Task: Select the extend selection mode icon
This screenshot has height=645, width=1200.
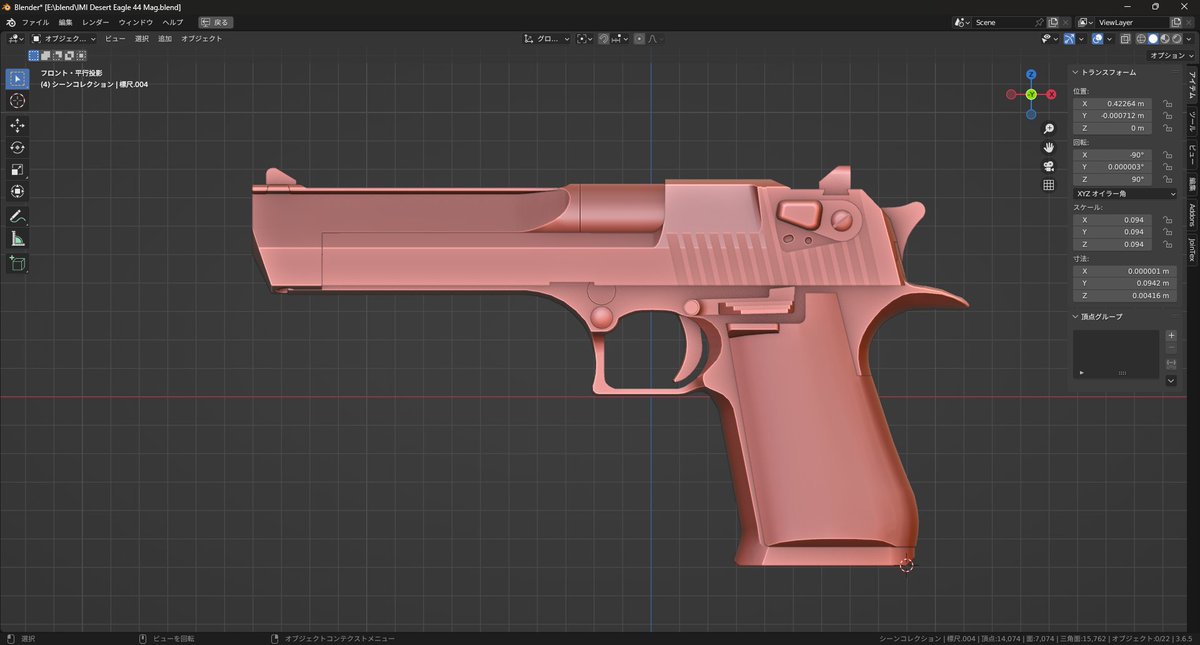Action: pyautogui.click(x=46, y=56)
